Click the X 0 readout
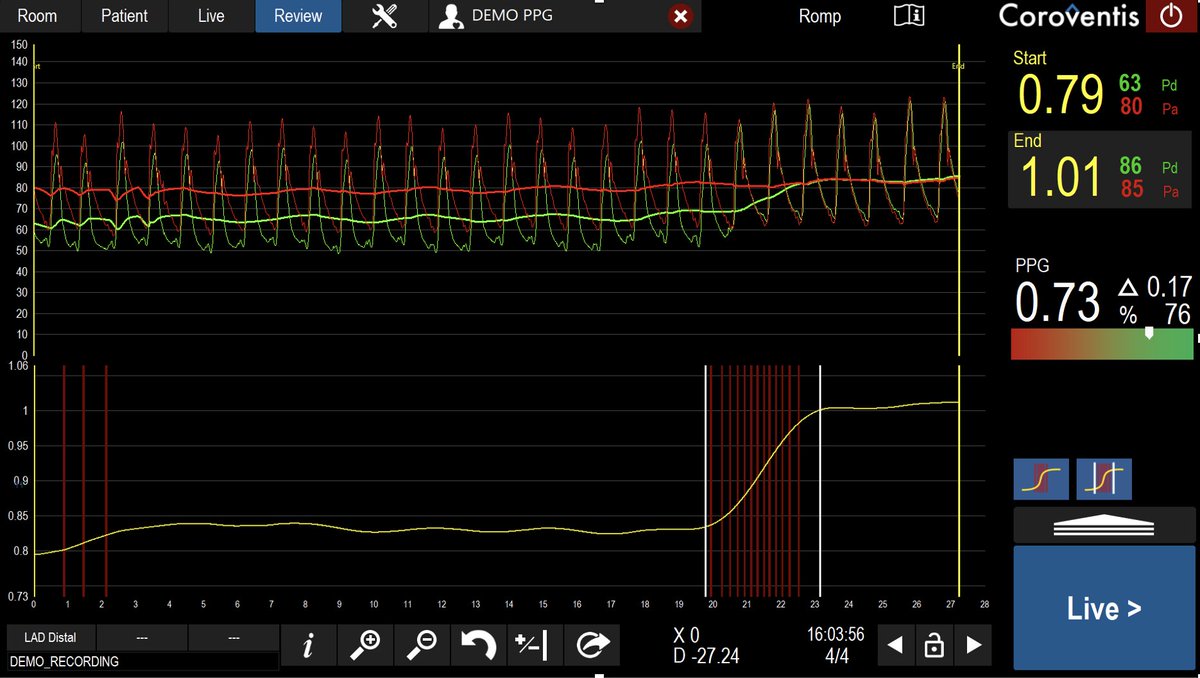1200x678 pixels. point(687,634)
